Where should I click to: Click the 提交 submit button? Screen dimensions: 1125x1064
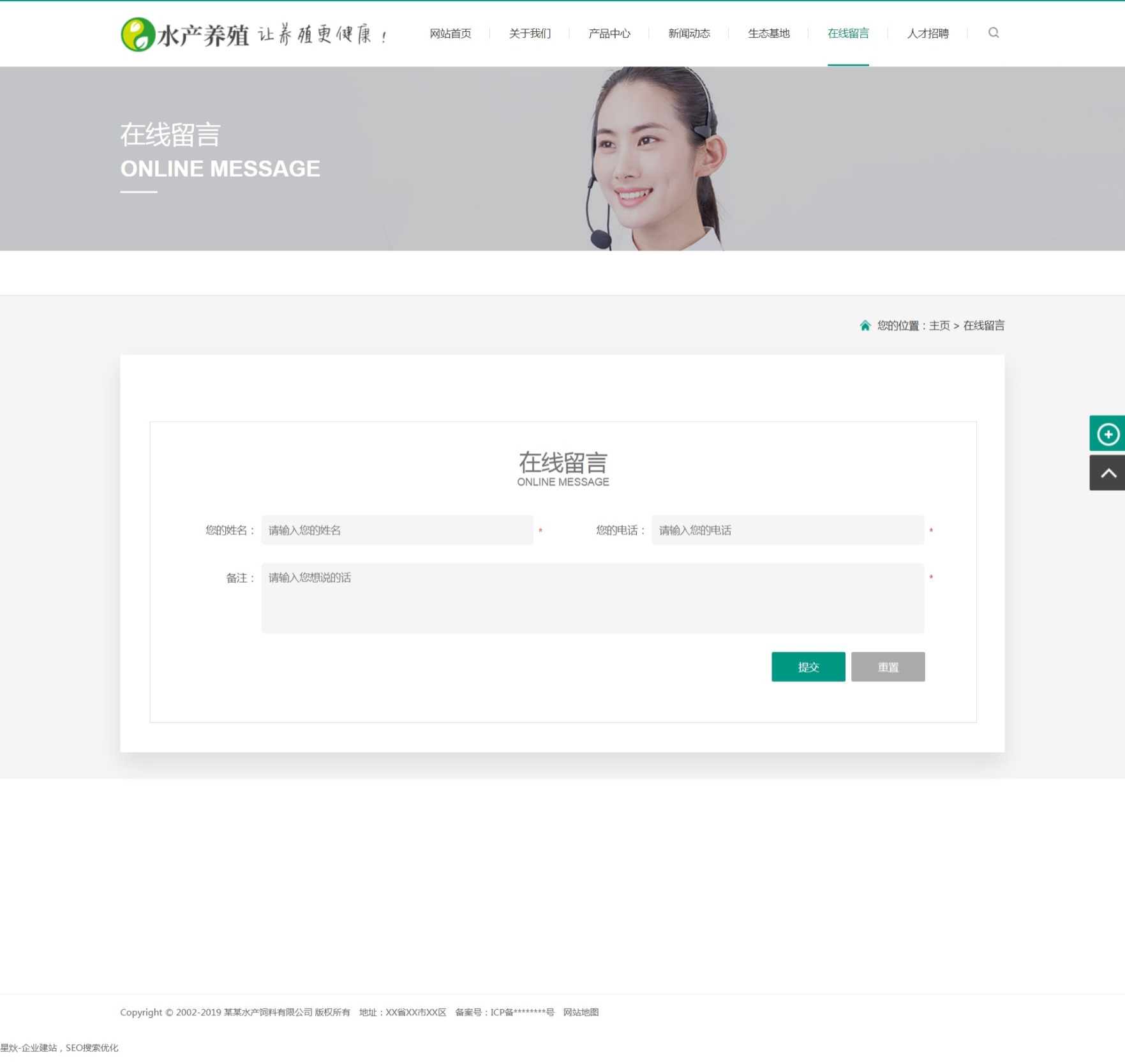[x=808, y=666]
